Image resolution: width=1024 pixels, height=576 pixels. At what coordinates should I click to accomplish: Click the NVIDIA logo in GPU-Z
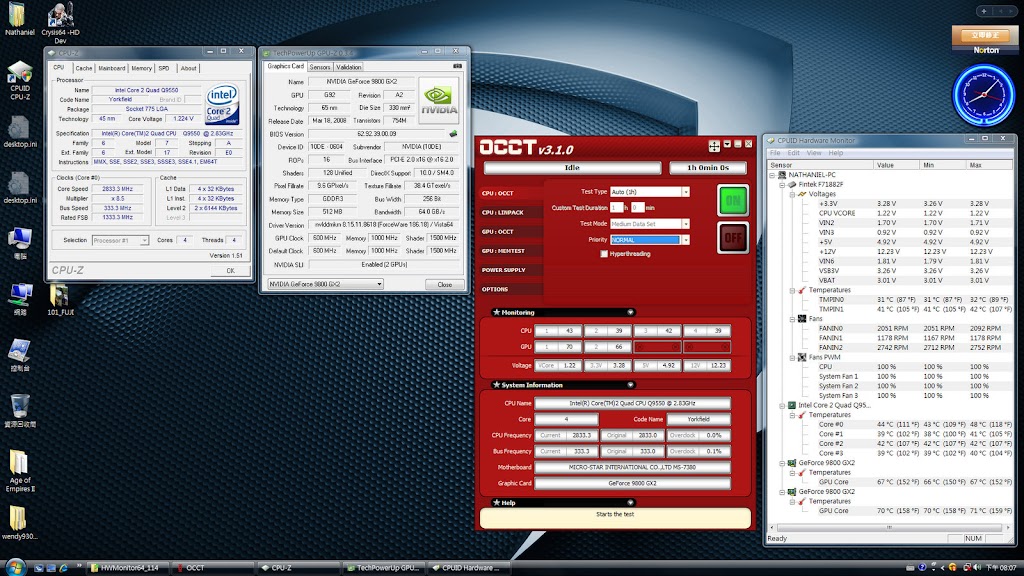438,101
